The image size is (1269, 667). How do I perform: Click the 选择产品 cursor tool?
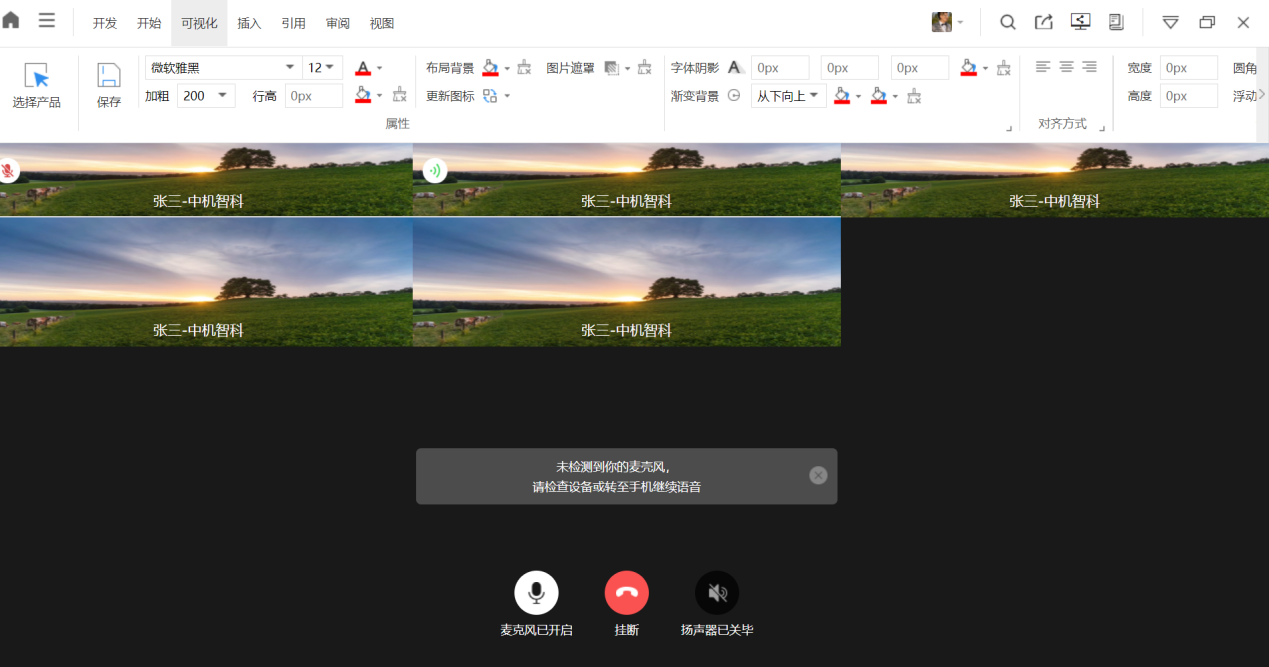[x=37, y=76]
